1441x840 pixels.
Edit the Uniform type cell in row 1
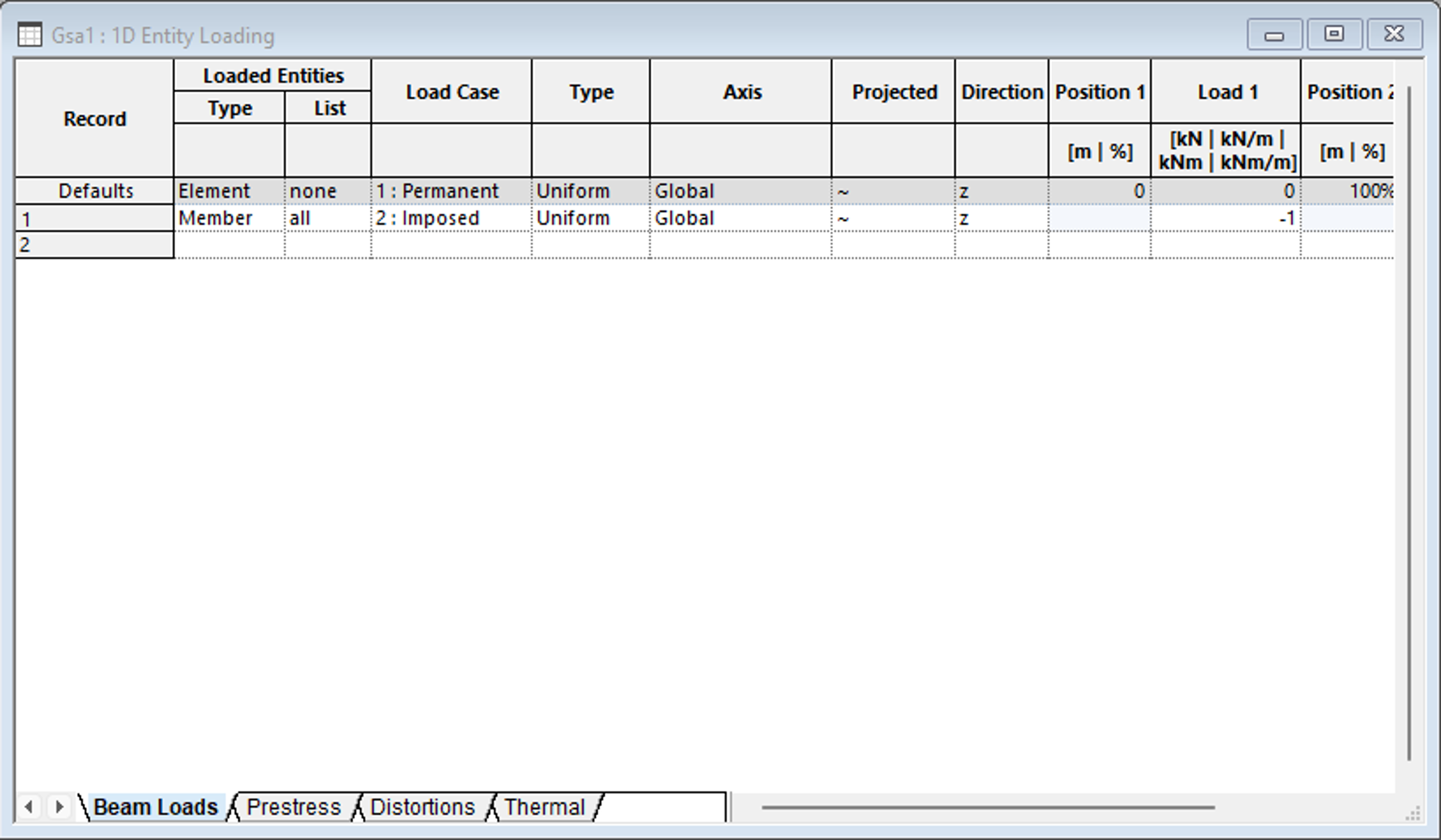pos(590,218)
